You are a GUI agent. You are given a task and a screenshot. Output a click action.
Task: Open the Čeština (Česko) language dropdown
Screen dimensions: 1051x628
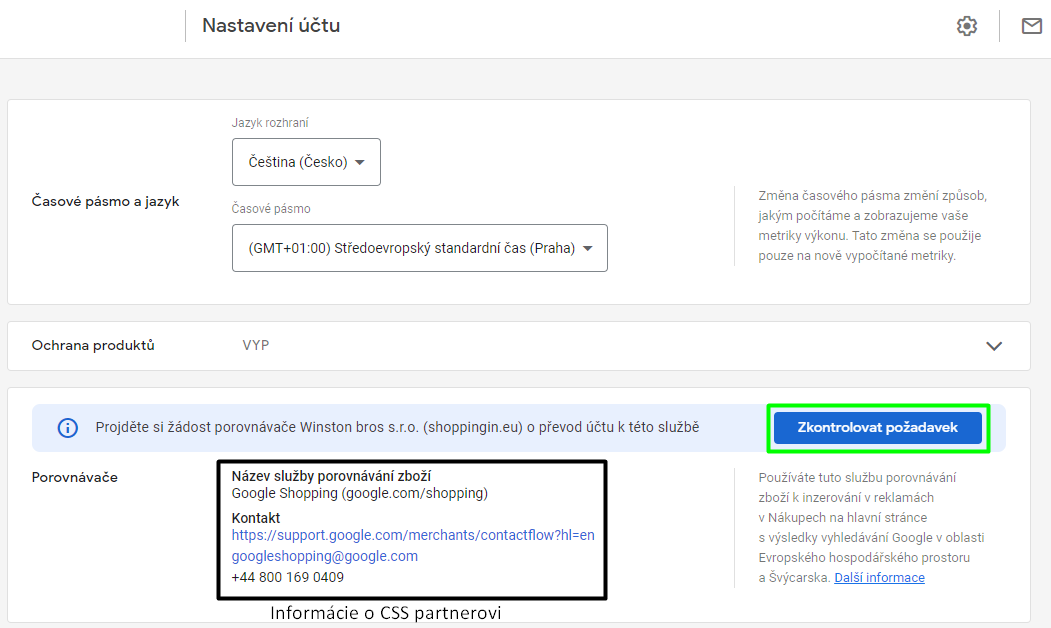306,162
